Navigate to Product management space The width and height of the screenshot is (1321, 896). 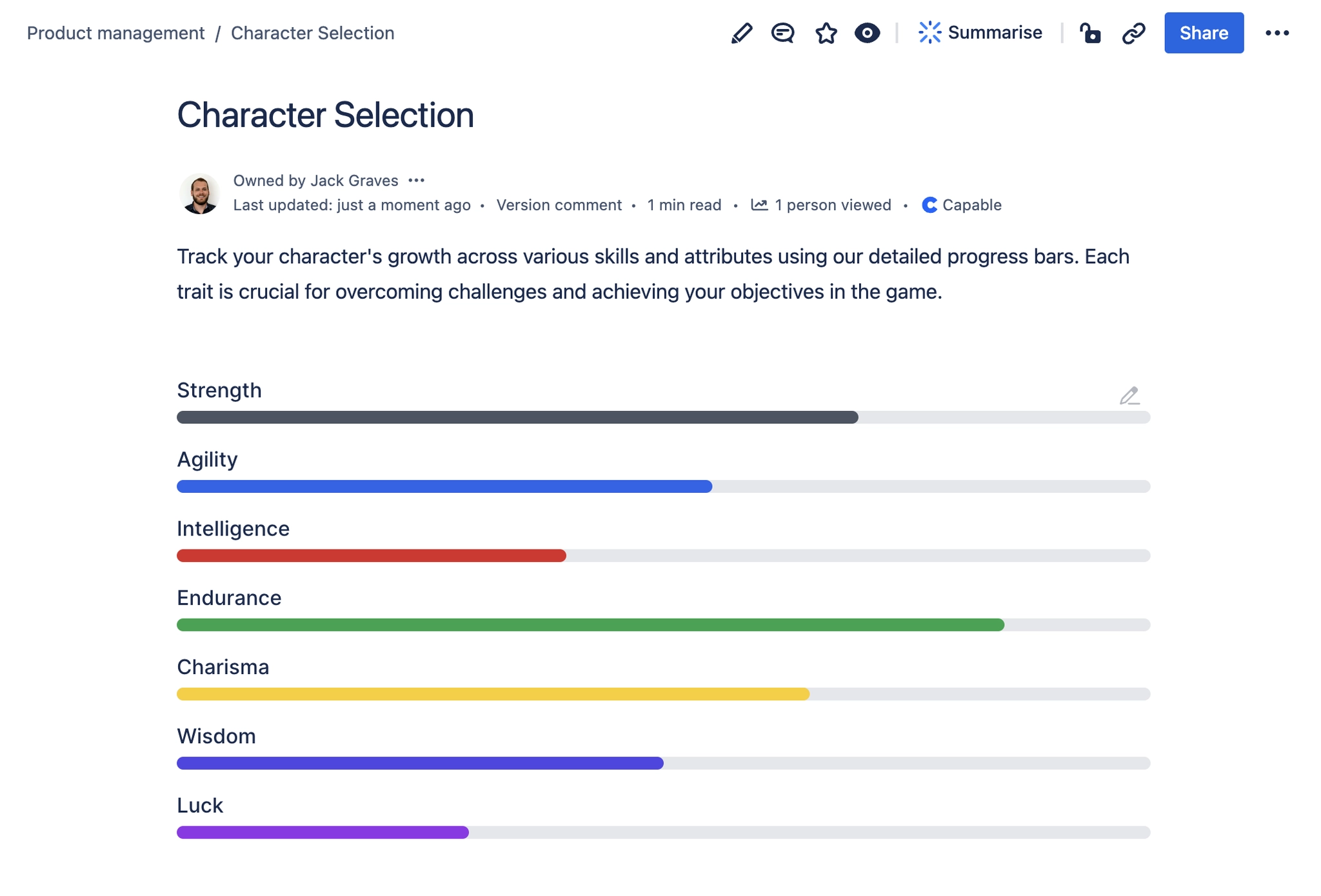pos(116,33)
